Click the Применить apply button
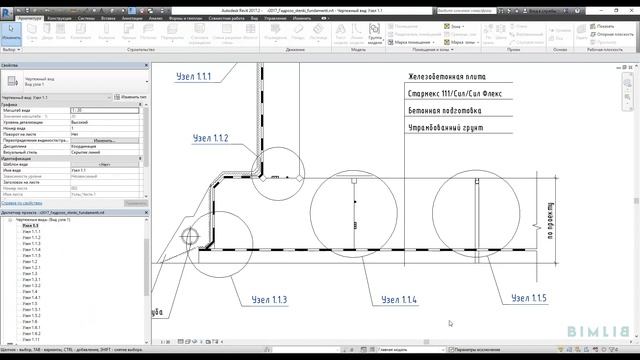 [136, 203]
